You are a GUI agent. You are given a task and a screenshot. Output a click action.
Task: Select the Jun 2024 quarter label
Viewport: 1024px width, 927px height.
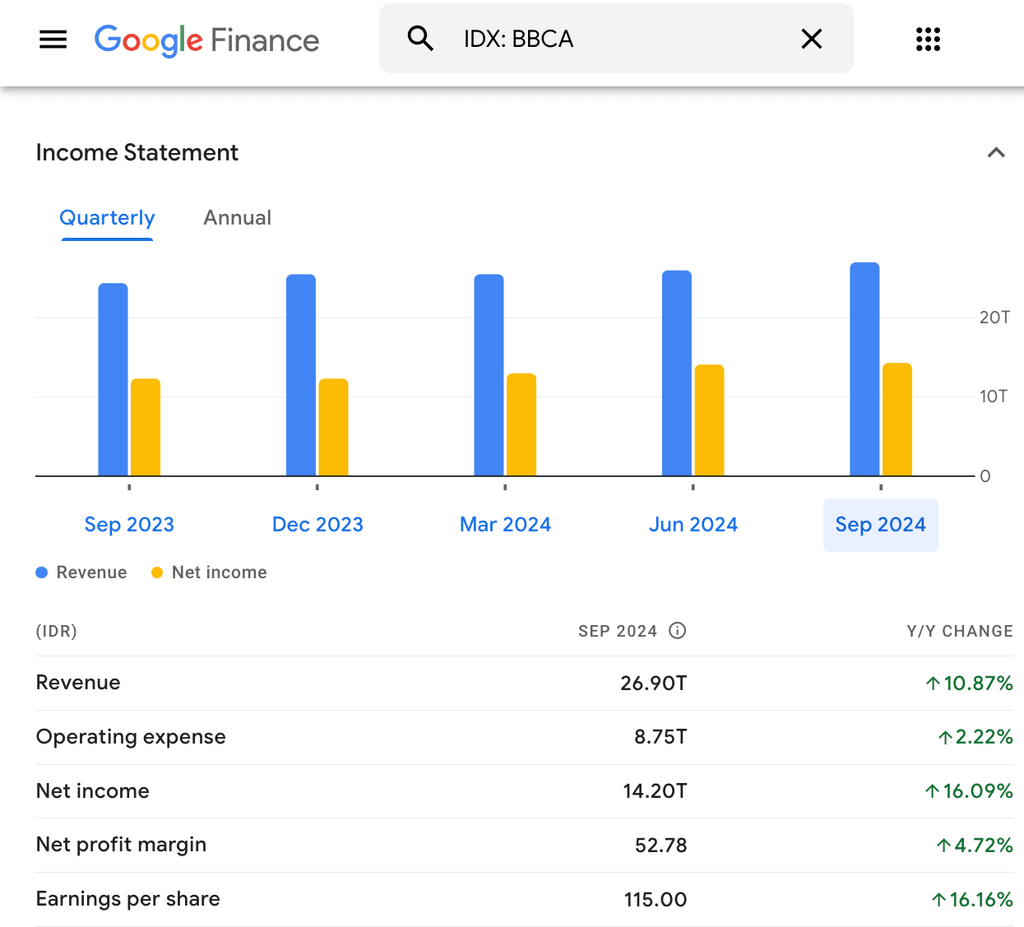click(x=693, y=524)
